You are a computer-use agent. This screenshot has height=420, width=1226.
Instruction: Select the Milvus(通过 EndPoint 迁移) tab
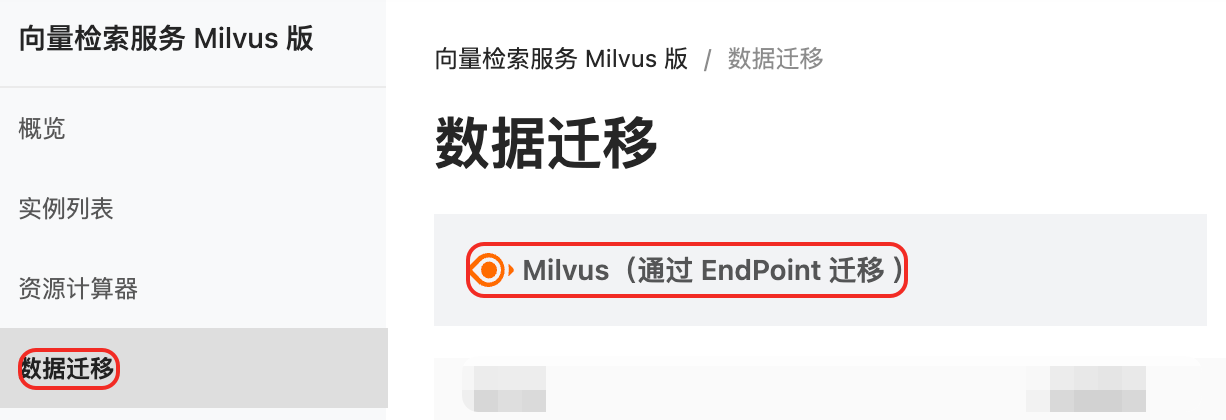click(688, 270)
